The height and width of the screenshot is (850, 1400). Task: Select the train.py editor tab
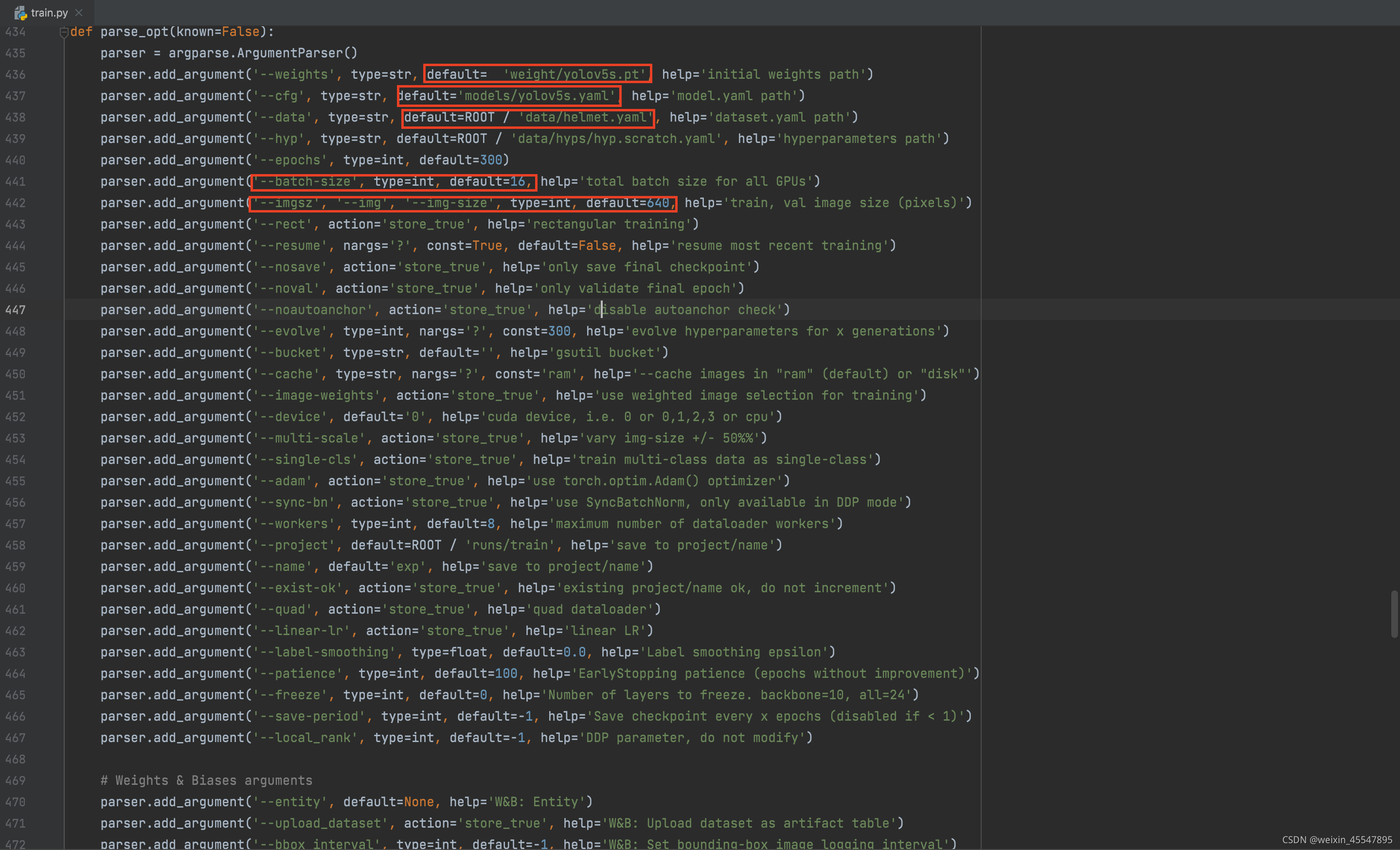coord(48,13)
